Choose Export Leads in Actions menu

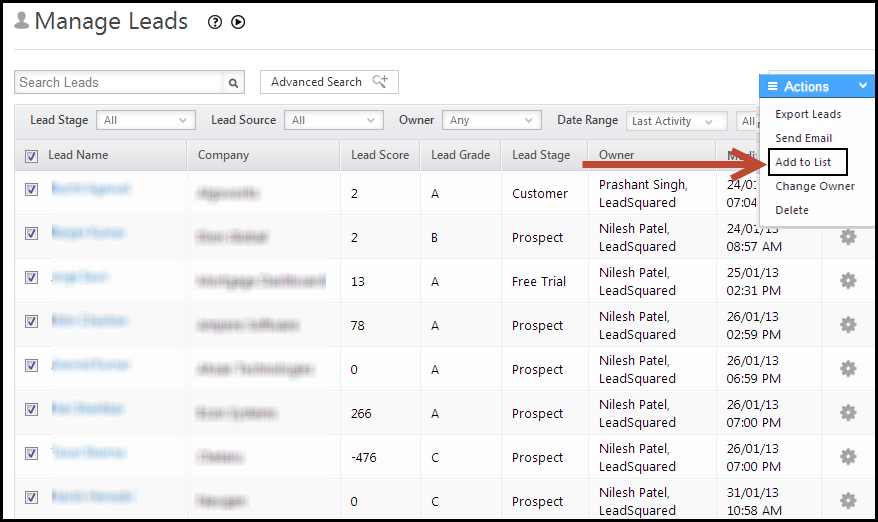pos(808,114)
